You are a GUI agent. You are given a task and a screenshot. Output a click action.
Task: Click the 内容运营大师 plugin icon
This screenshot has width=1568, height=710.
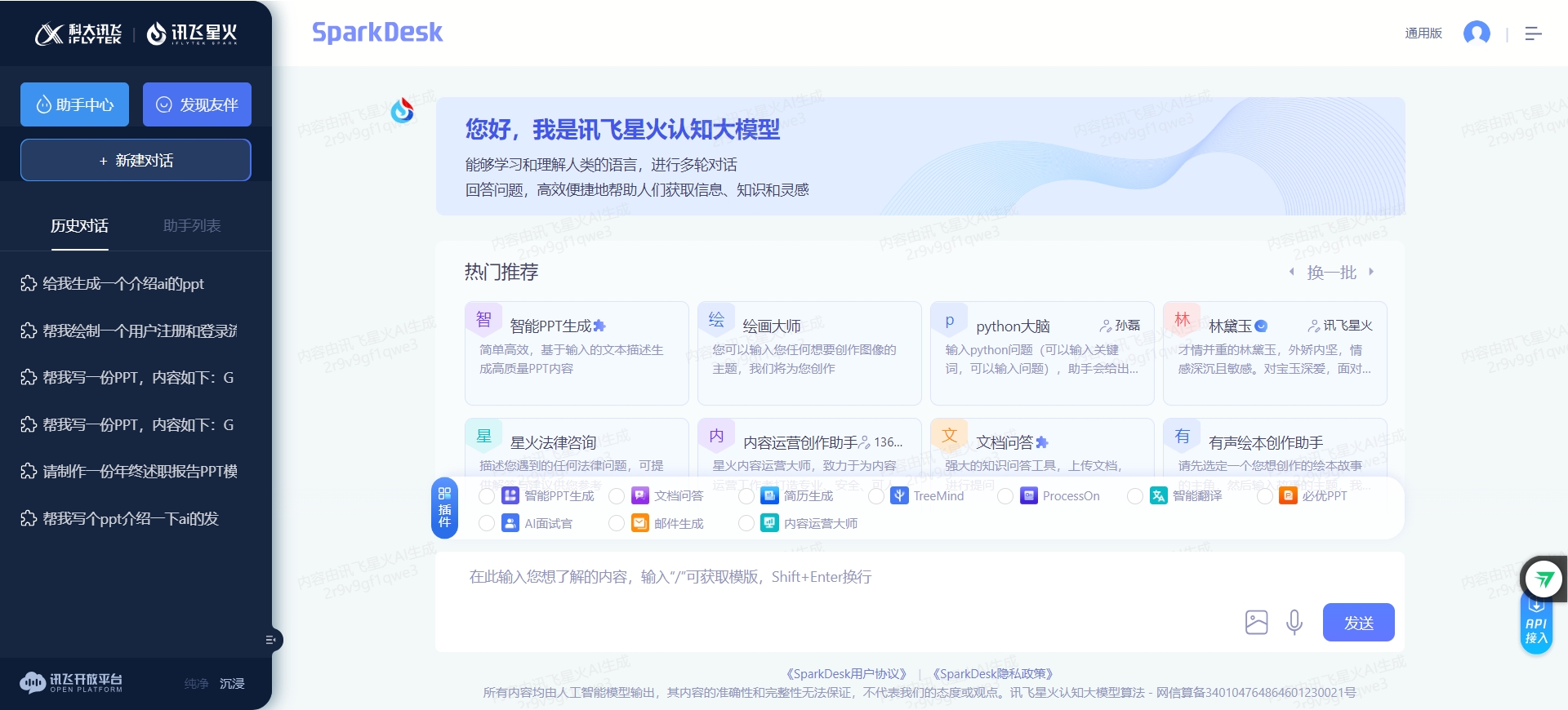(770, 523)
